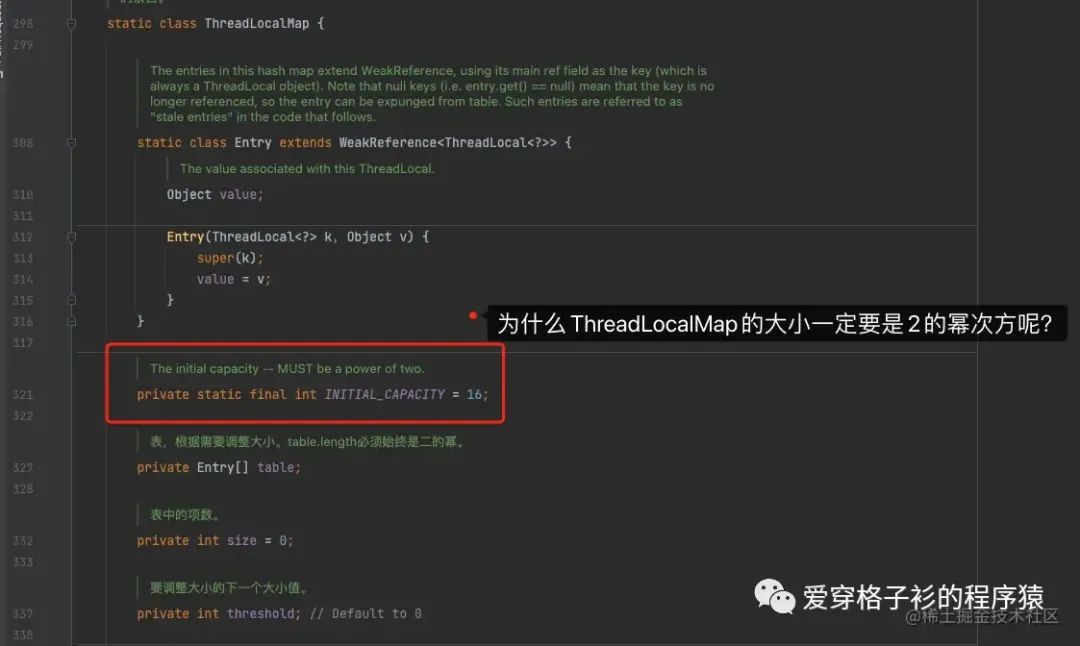
Task: Select the INITIAL_CAPACITY constant name
Action: [384, 394]
